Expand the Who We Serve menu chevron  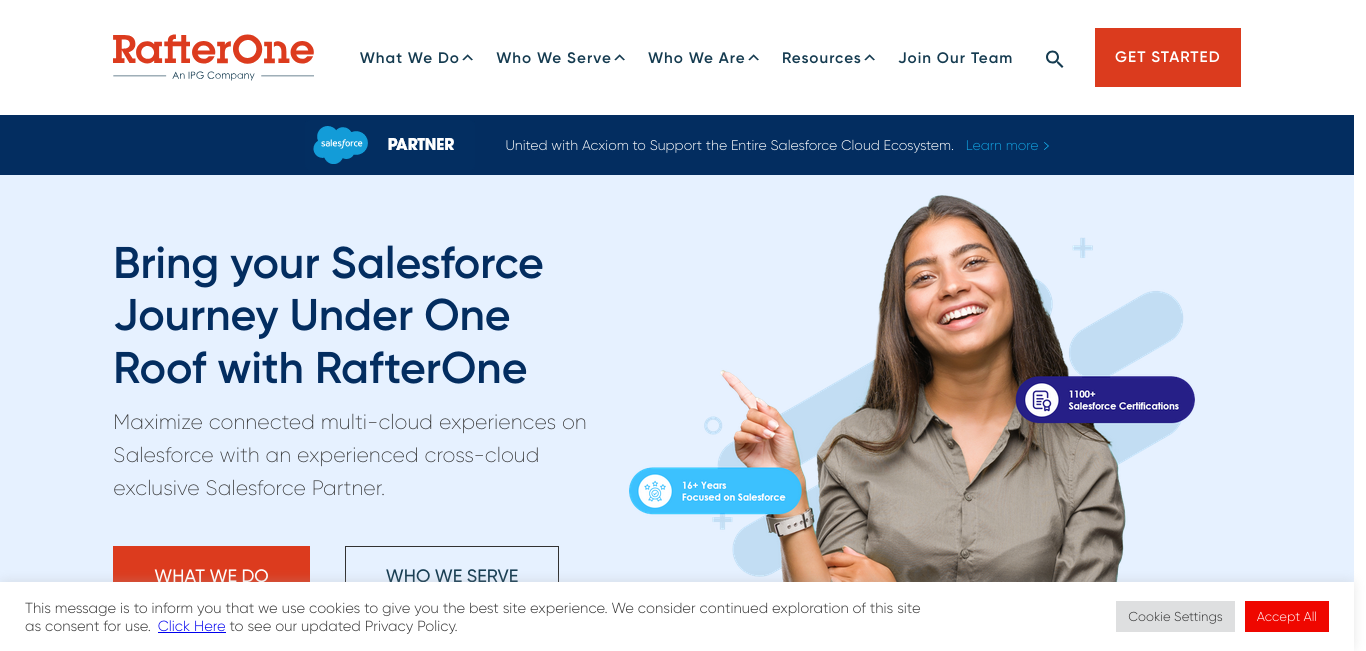click(x=620, y=58)
